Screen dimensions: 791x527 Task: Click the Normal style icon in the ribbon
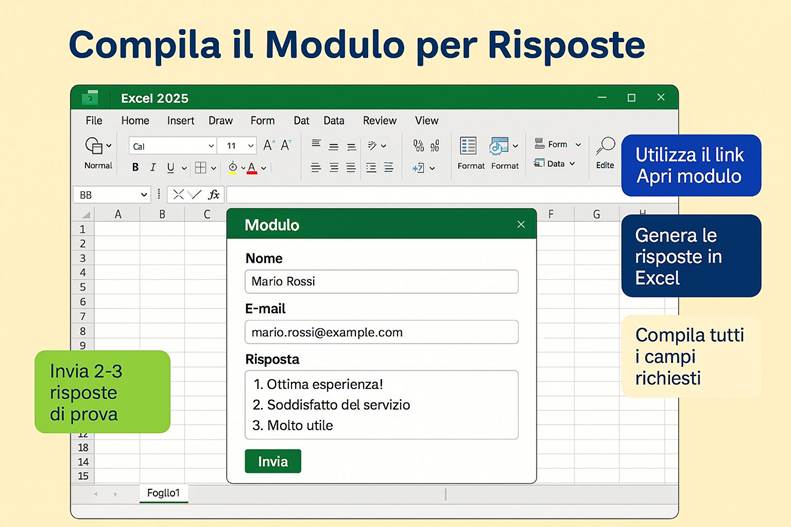coord(94,145)
